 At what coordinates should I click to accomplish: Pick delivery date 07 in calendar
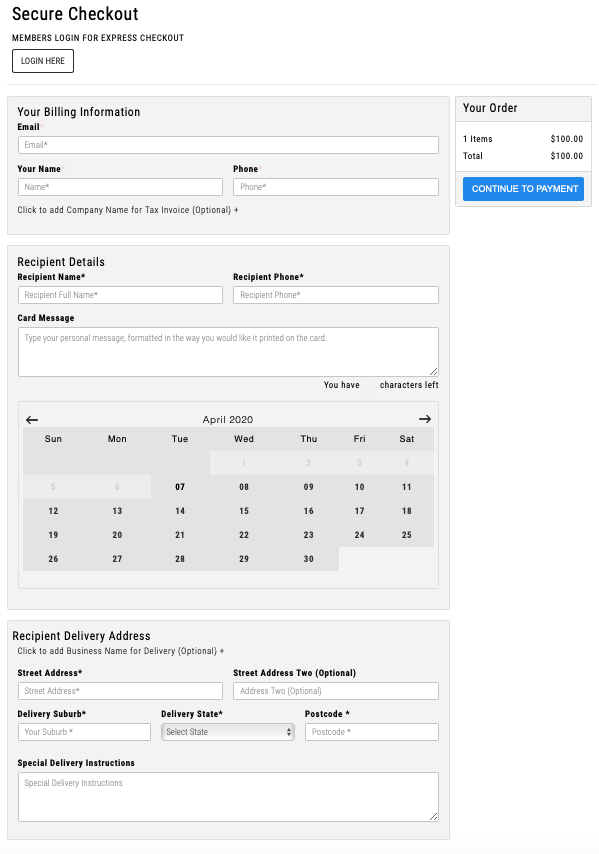180,487
